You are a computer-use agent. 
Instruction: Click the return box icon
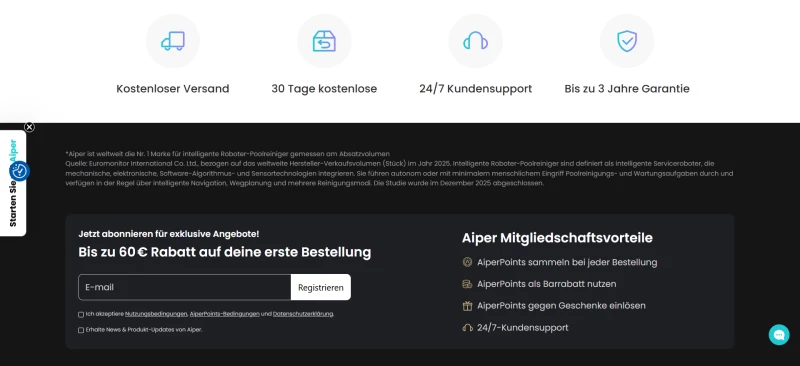pos(324,41)
